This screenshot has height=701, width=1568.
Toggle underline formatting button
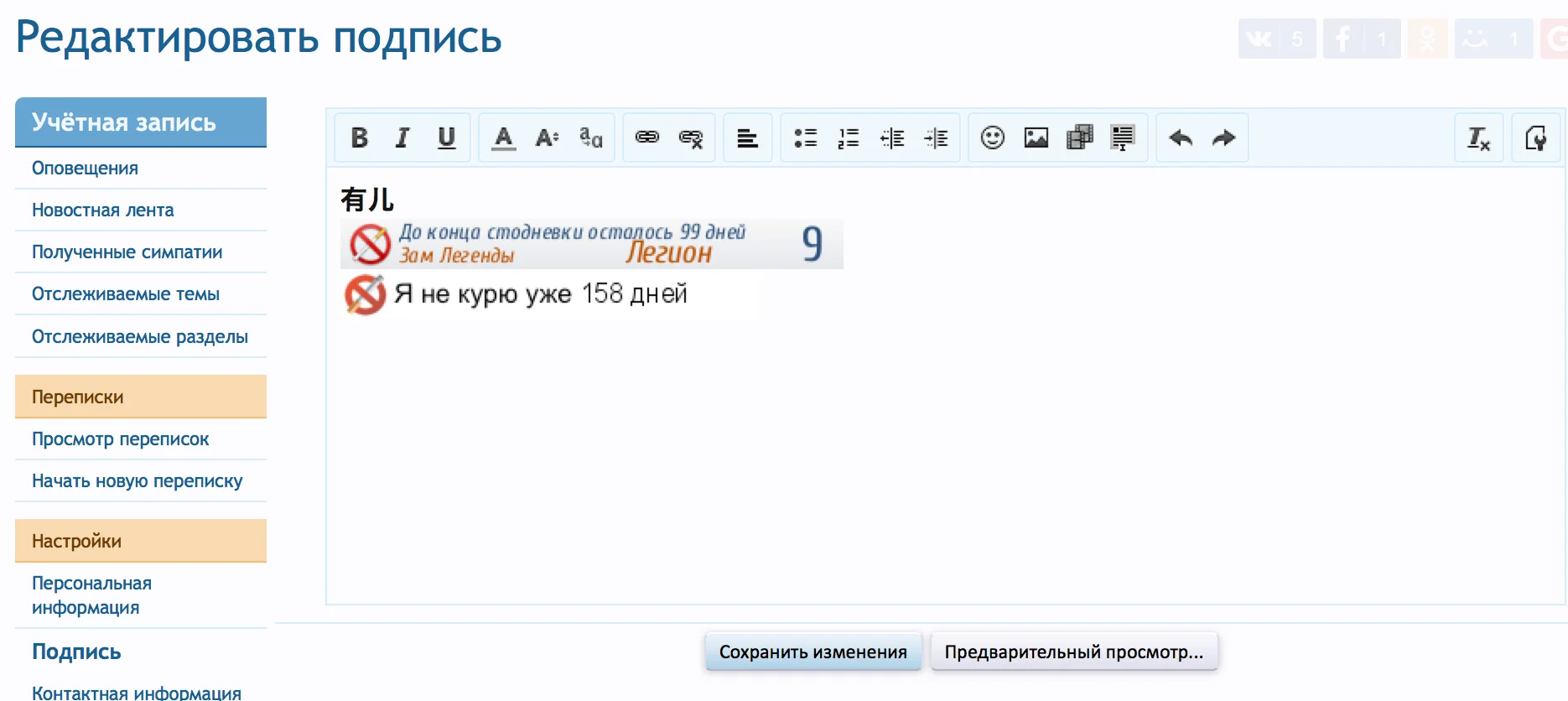(x=446, y=138)
